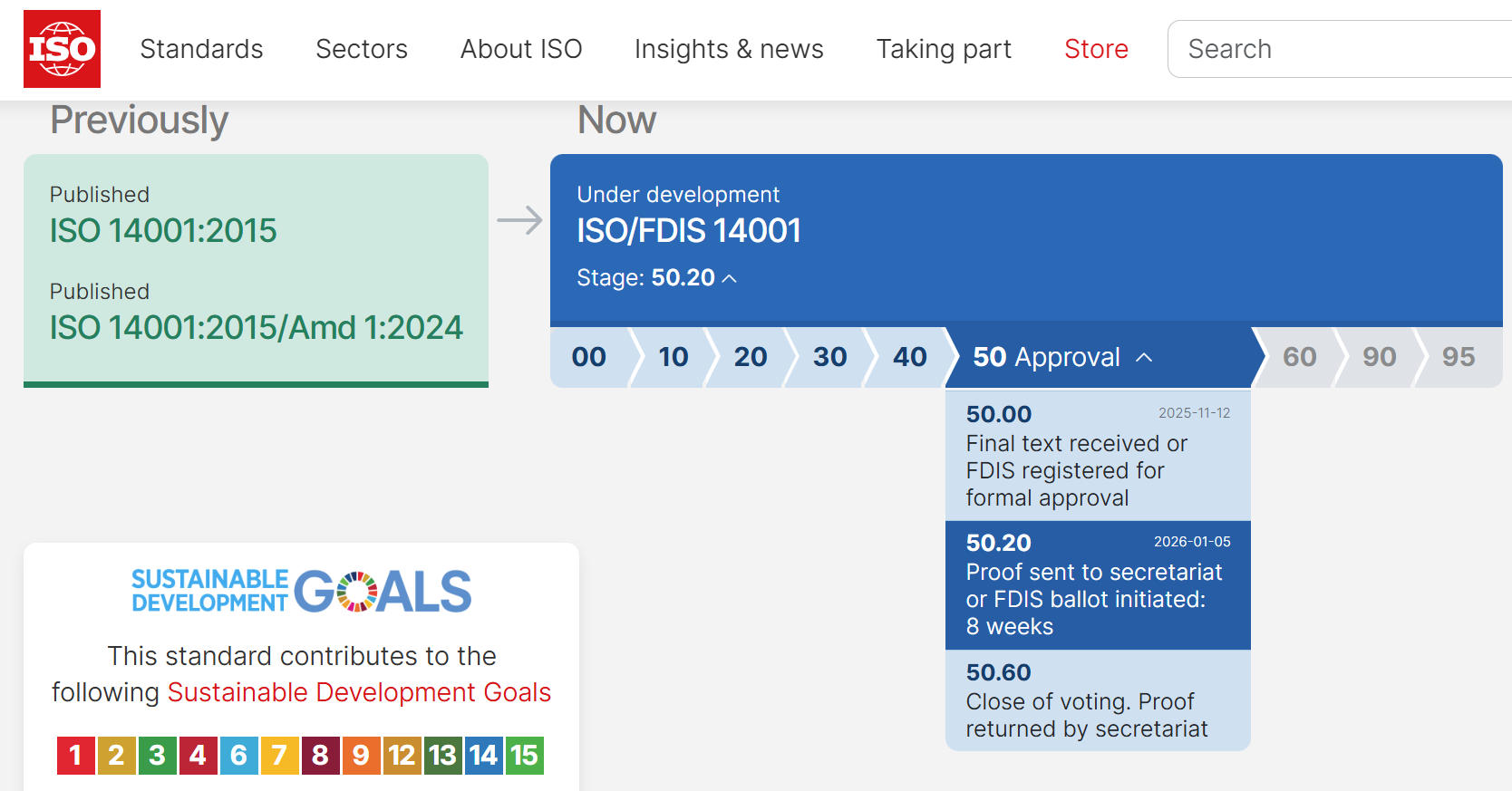Select stage 60 in lifecycle bar

click(1299, 357)
